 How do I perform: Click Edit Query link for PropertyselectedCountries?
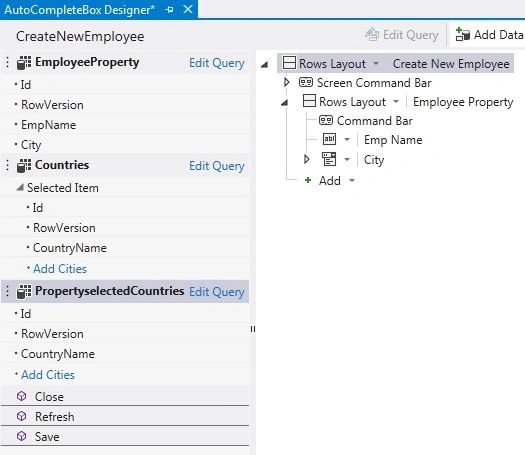217,292
